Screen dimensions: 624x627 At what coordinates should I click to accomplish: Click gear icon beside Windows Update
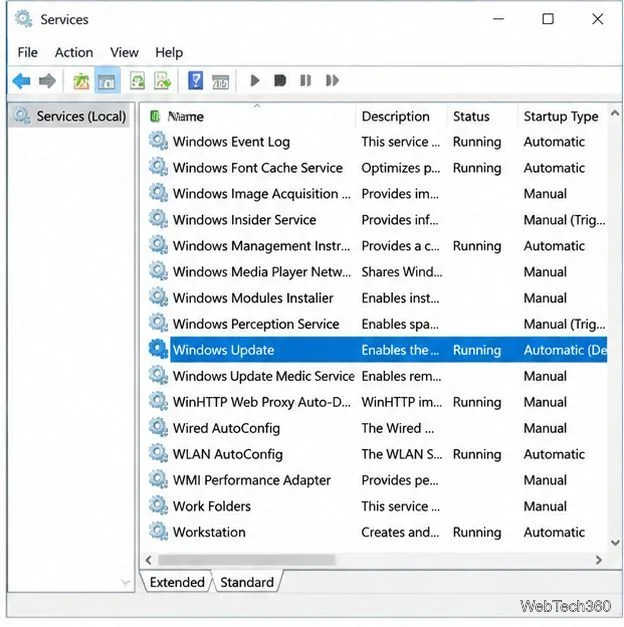pyautogui.click(x=158, y=349)
